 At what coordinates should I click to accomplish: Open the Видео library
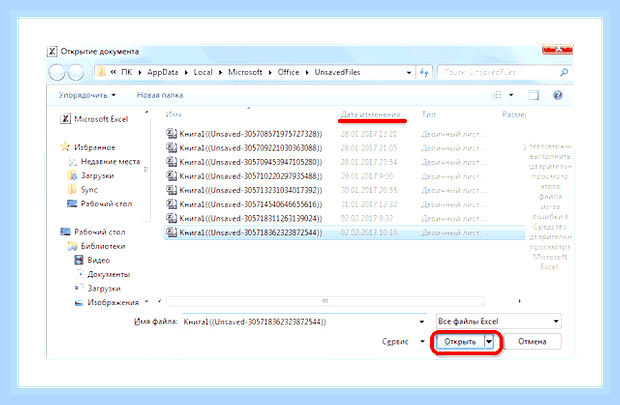click(92, 260)
